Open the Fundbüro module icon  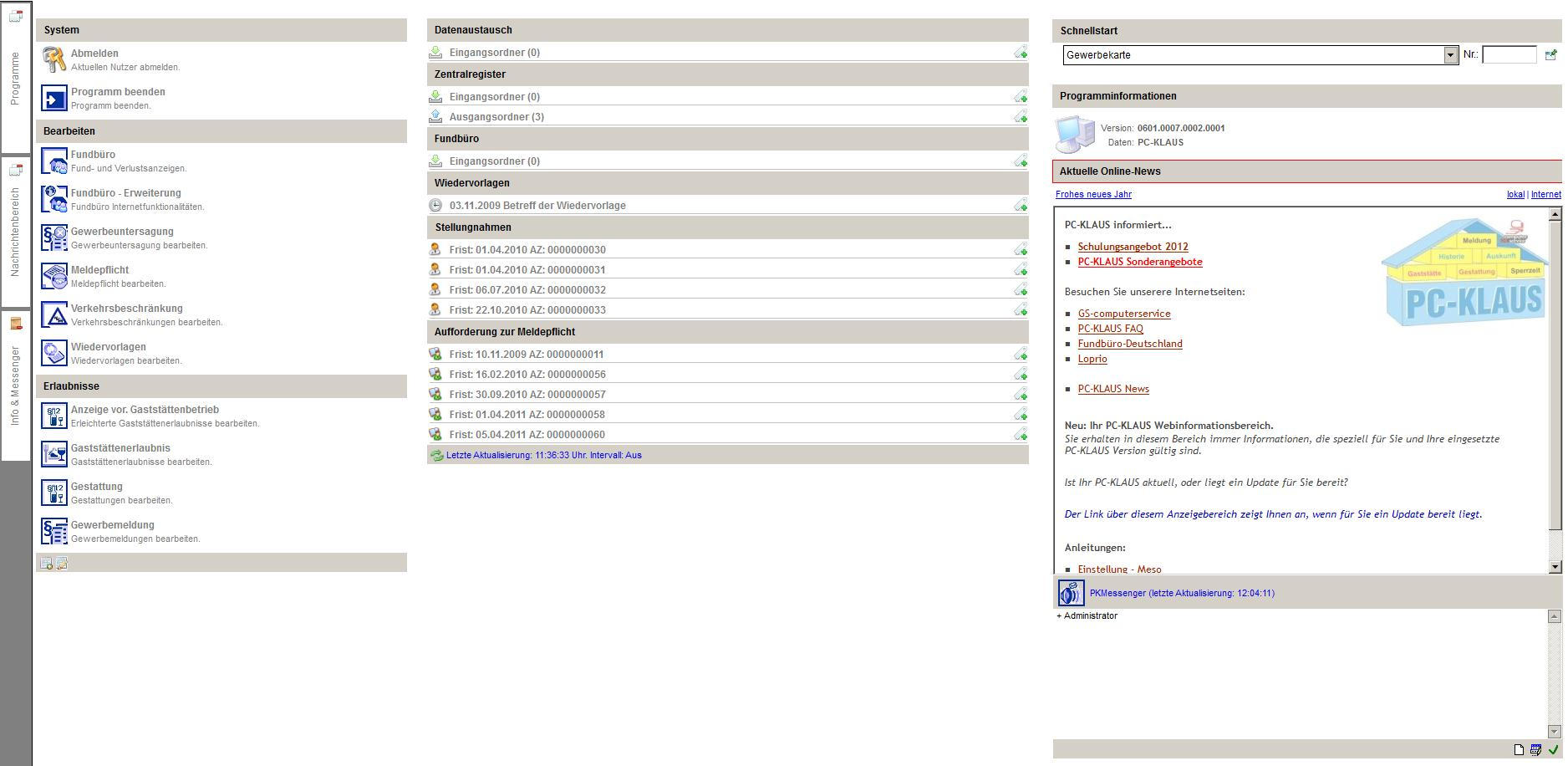coord(54,161)
